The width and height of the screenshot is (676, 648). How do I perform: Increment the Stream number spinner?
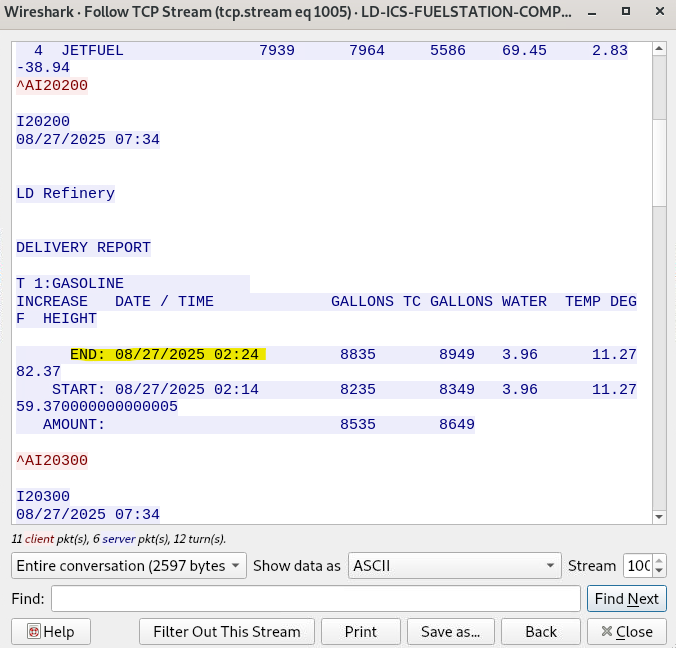658,561
